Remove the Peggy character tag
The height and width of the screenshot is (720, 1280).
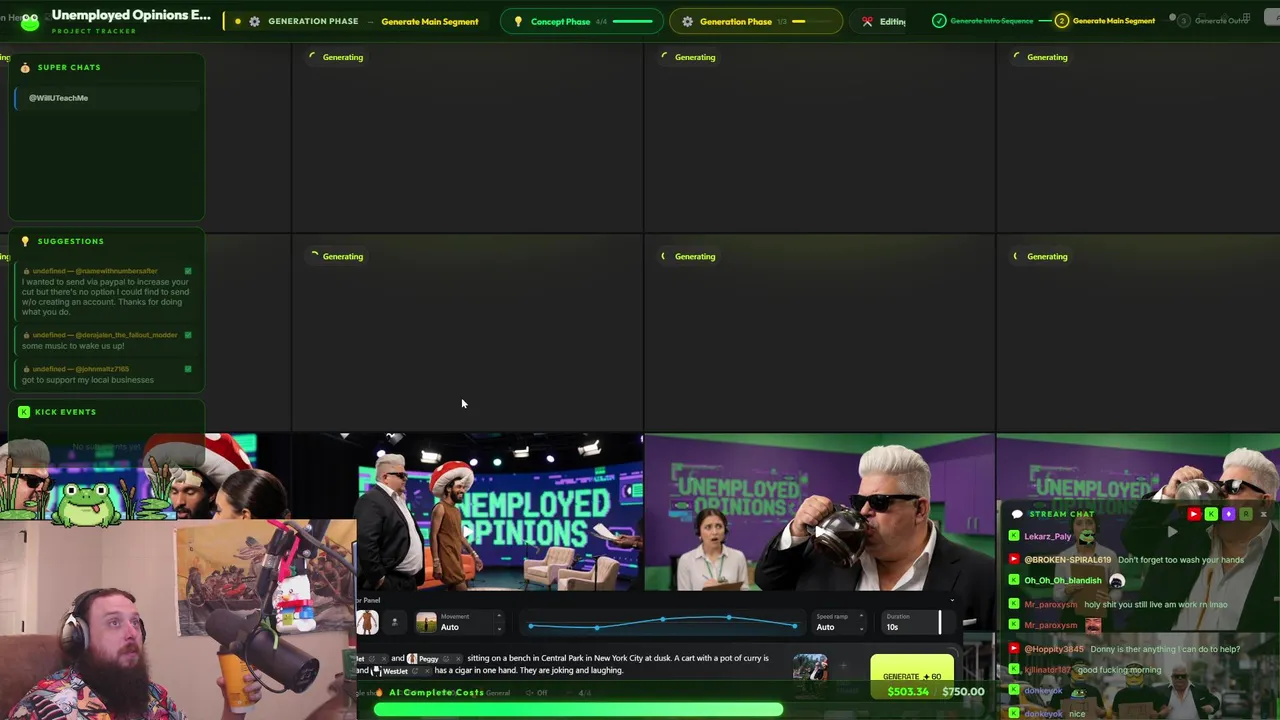click(x=459, y=659)
